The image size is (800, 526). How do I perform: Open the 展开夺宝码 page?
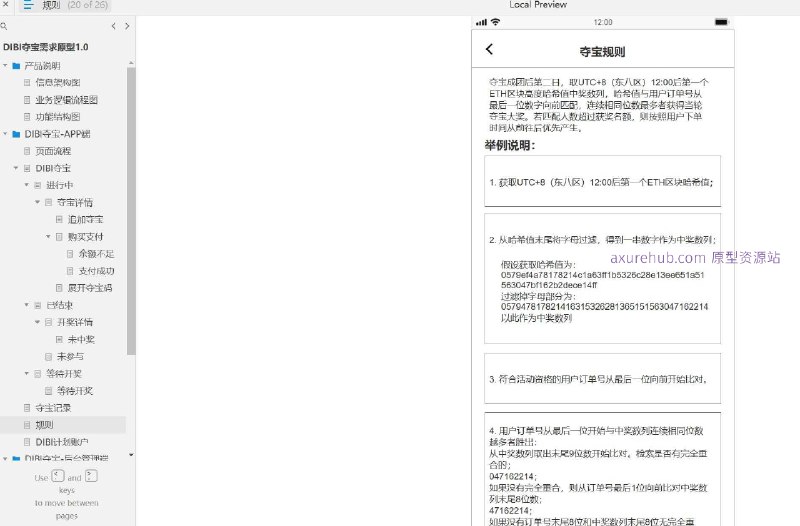click(x=90, y=288)
